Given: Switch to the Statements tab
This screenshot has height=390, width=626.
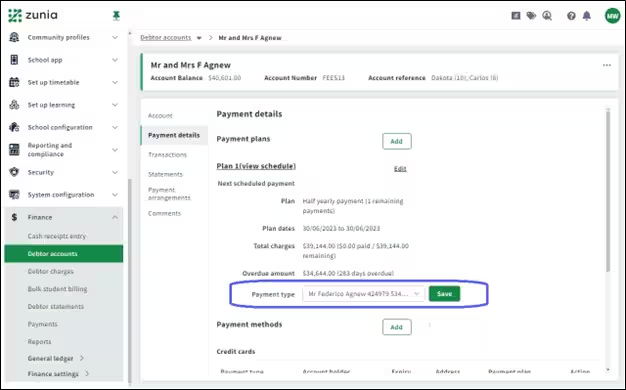Looking at the screenshot, I should coord(165,174).
